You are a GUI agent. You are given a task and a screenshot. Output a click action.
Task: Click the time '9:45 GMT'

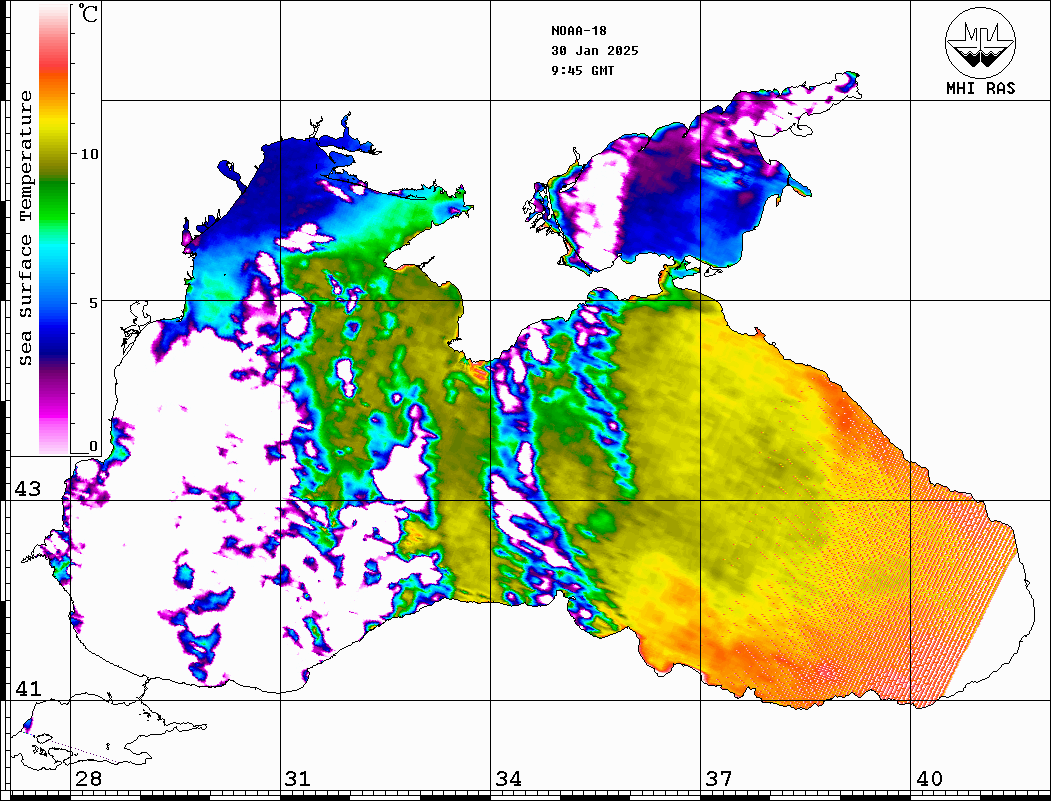tap(582, 71)
